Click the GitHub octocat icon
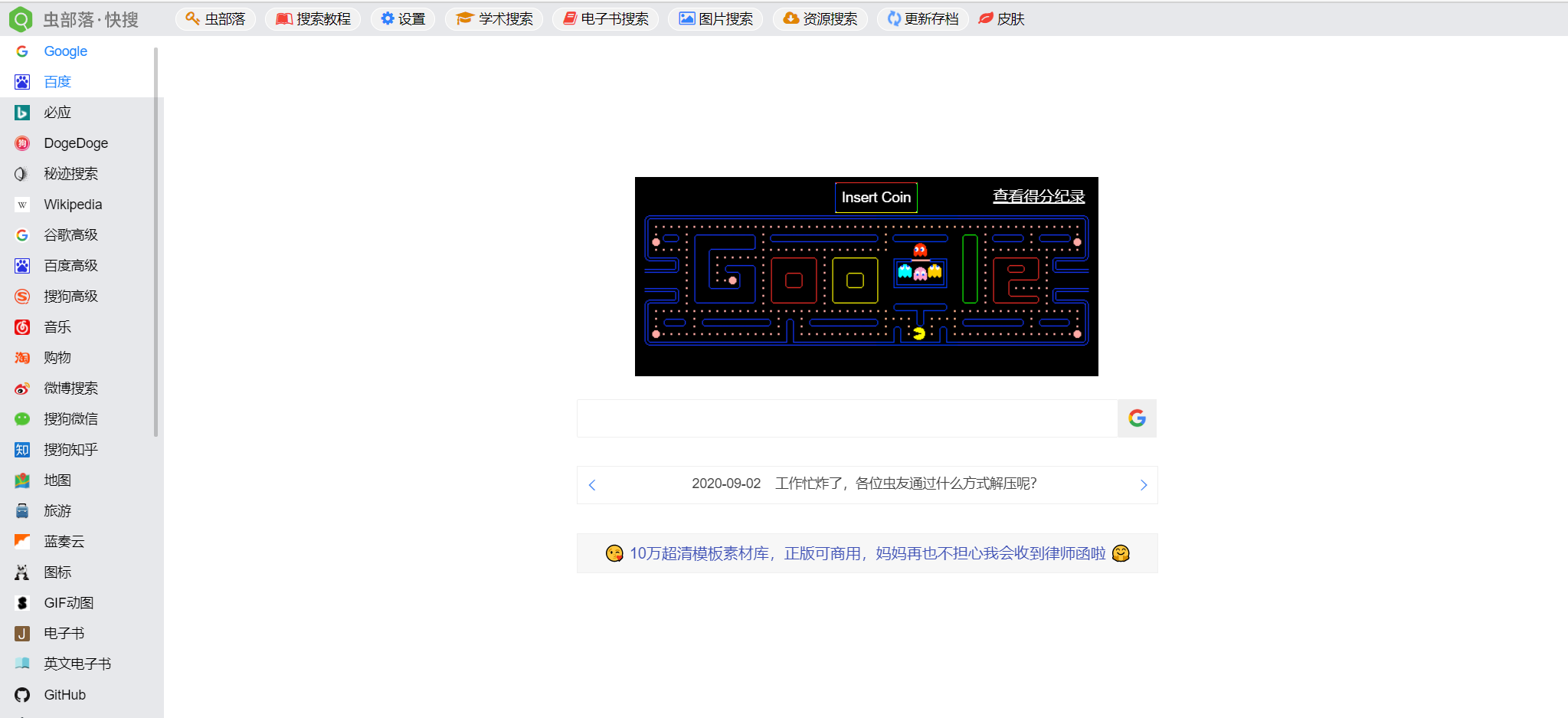 tap(22, 695)
